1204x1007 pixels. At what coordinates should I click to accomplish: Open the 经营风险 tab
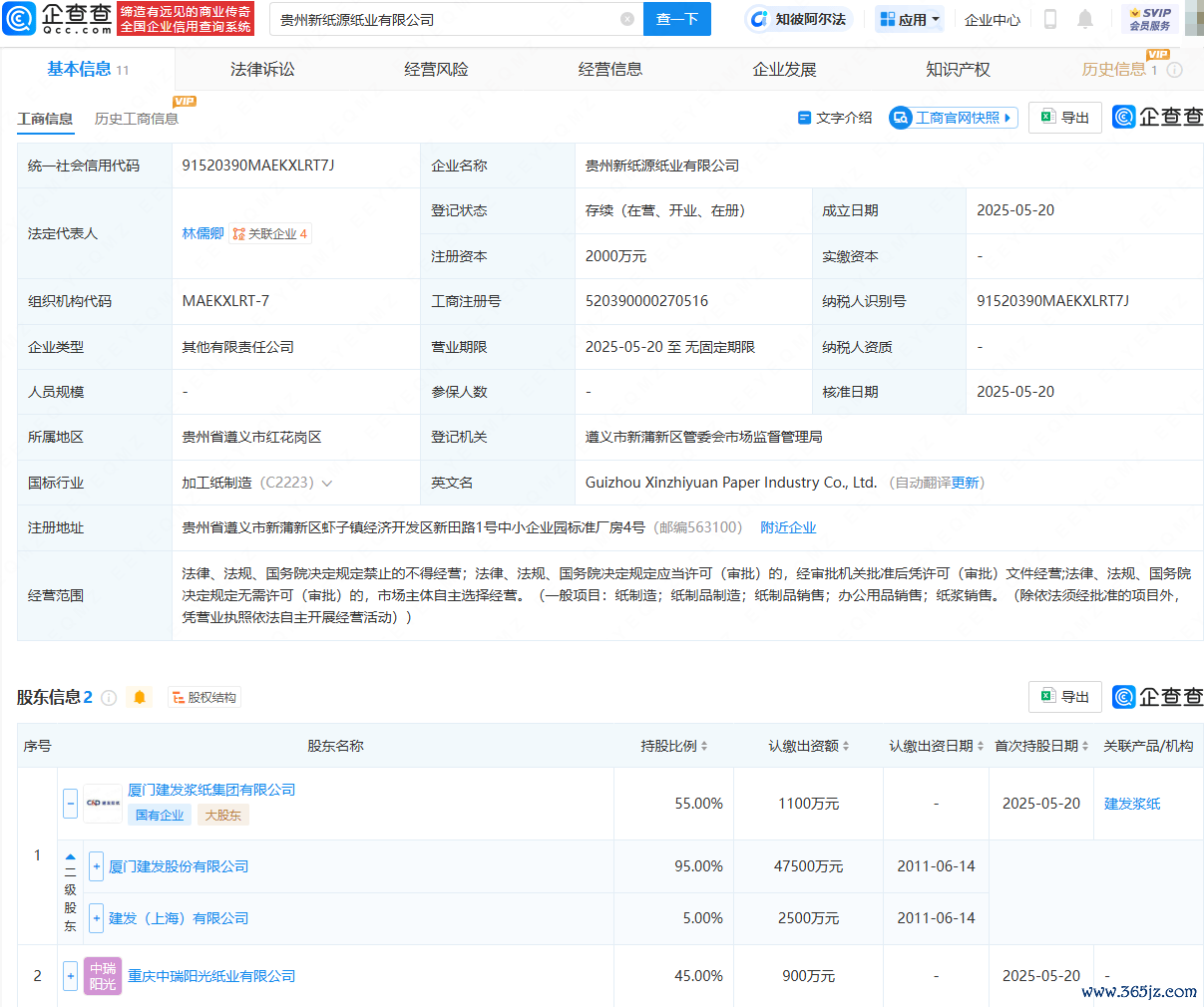click(x=436, y=69)
